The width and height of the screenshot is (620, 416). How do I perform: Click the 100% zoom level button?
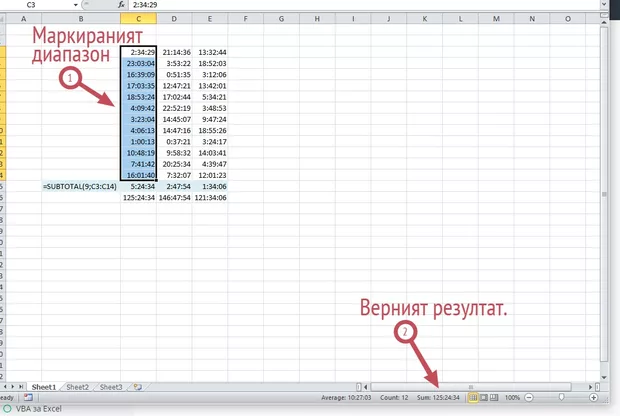point(512,397)
